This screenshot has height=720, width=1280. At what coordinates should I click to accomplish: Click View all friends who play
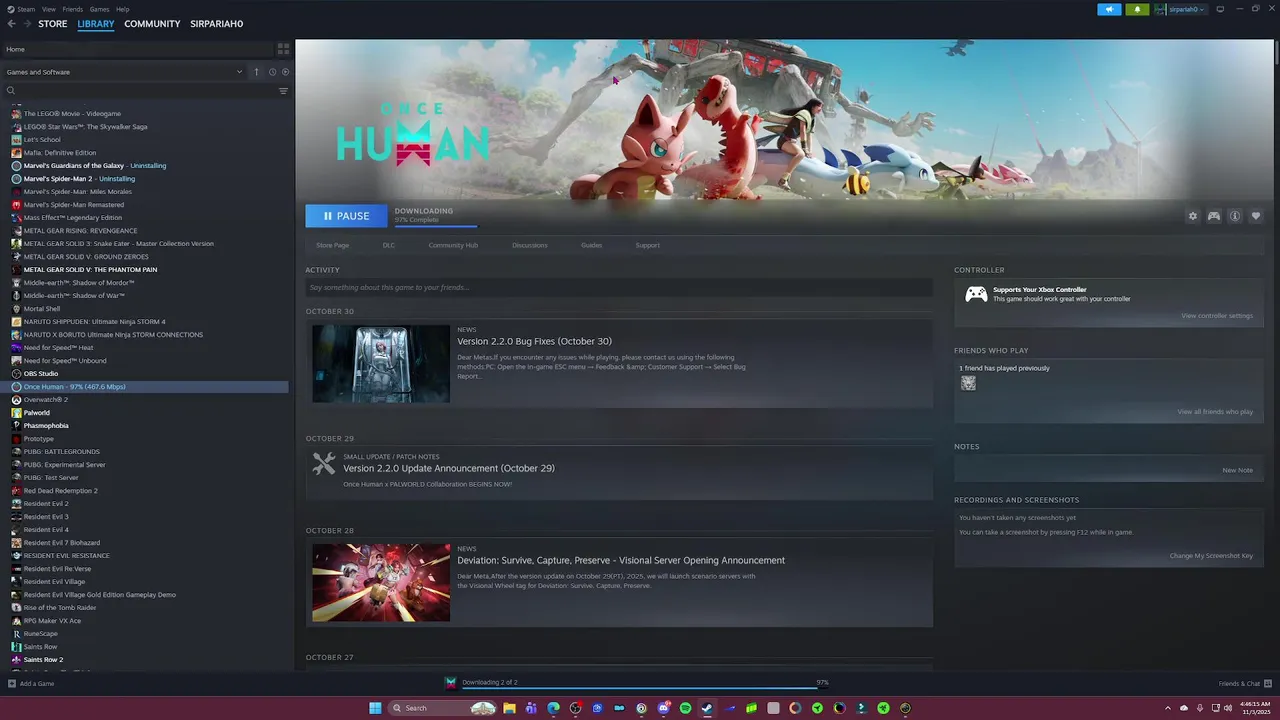[x=1215, y=412]
